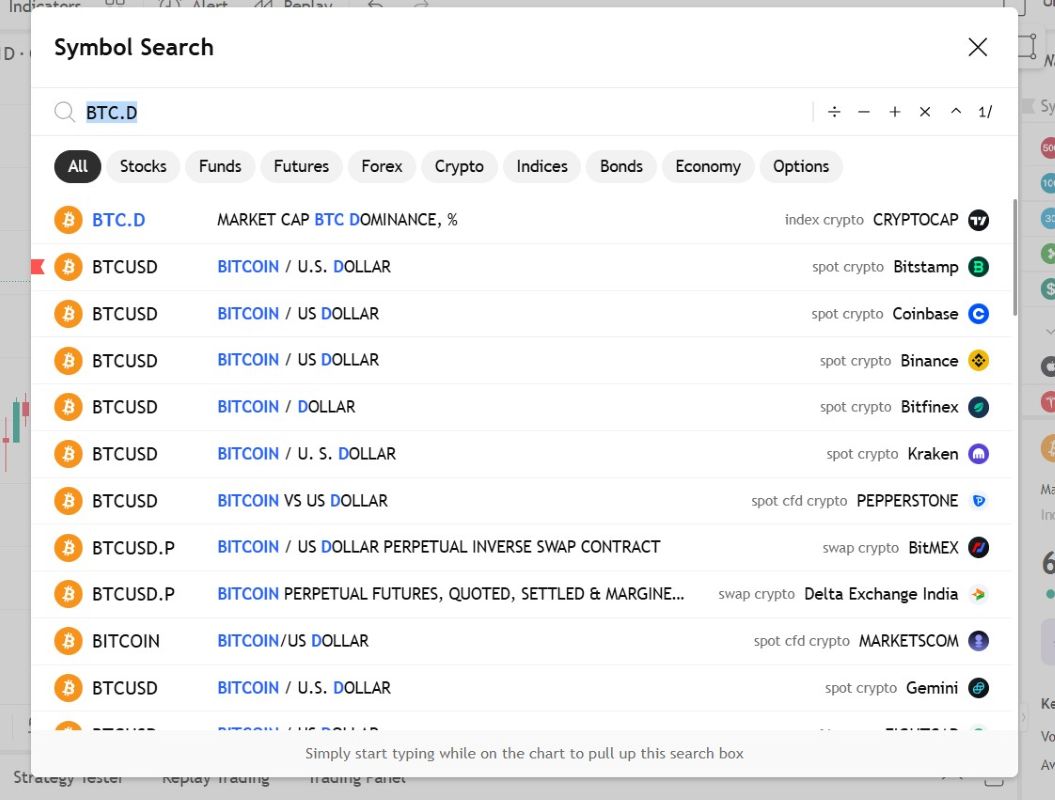The image size is (1055, 800).
Task: Click the Bitcoin icon in Coinbase row
Action: pos(68,314)
